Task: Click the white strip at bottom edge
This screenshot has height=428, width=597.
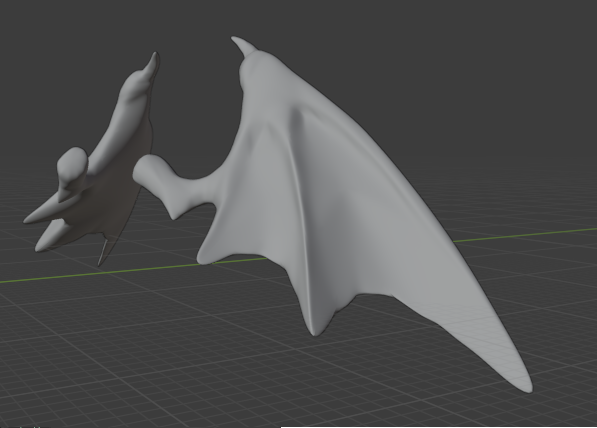Action: pos(439,427)
